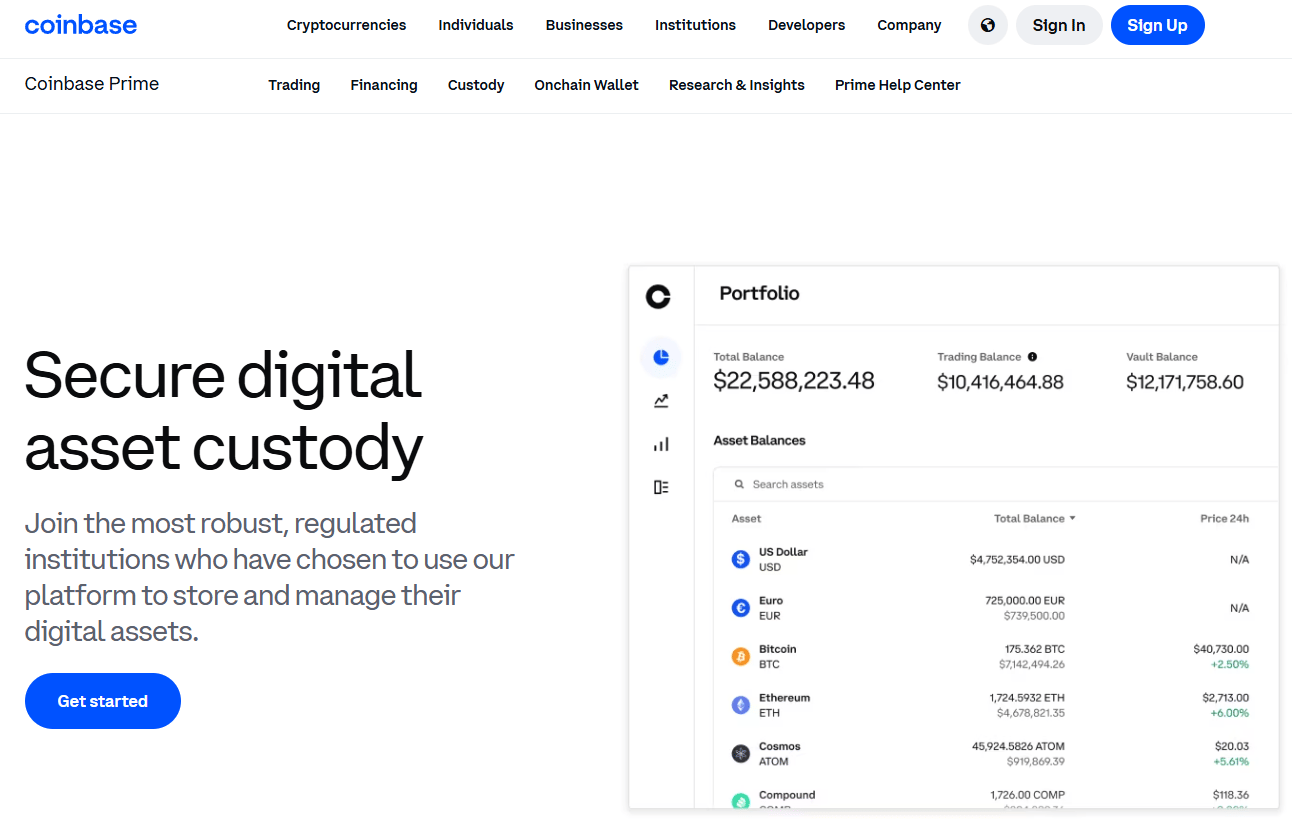1292x827 pixels.
Task: Open the line chart trading sidebar icon
Action: coord(661,401)
